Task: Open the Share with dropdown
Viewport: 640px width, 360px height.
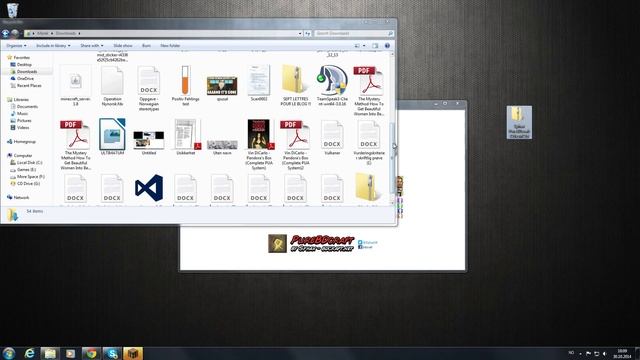Action: point(92,46)
